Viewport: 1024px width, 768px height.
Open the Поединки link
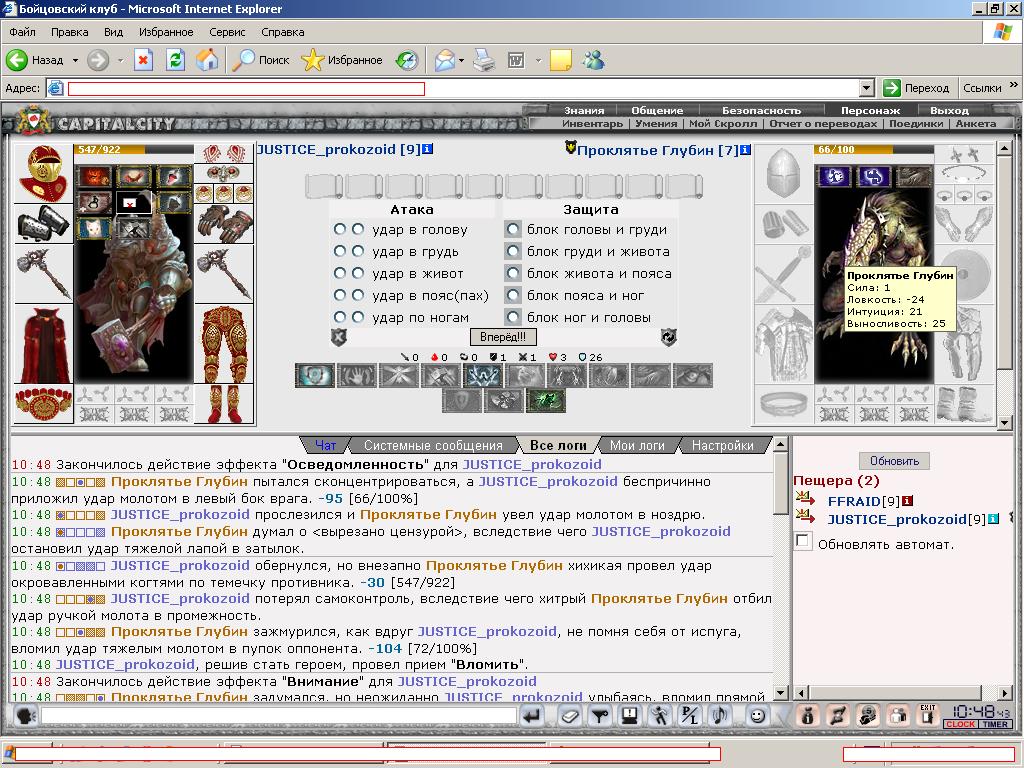[916, 123]
